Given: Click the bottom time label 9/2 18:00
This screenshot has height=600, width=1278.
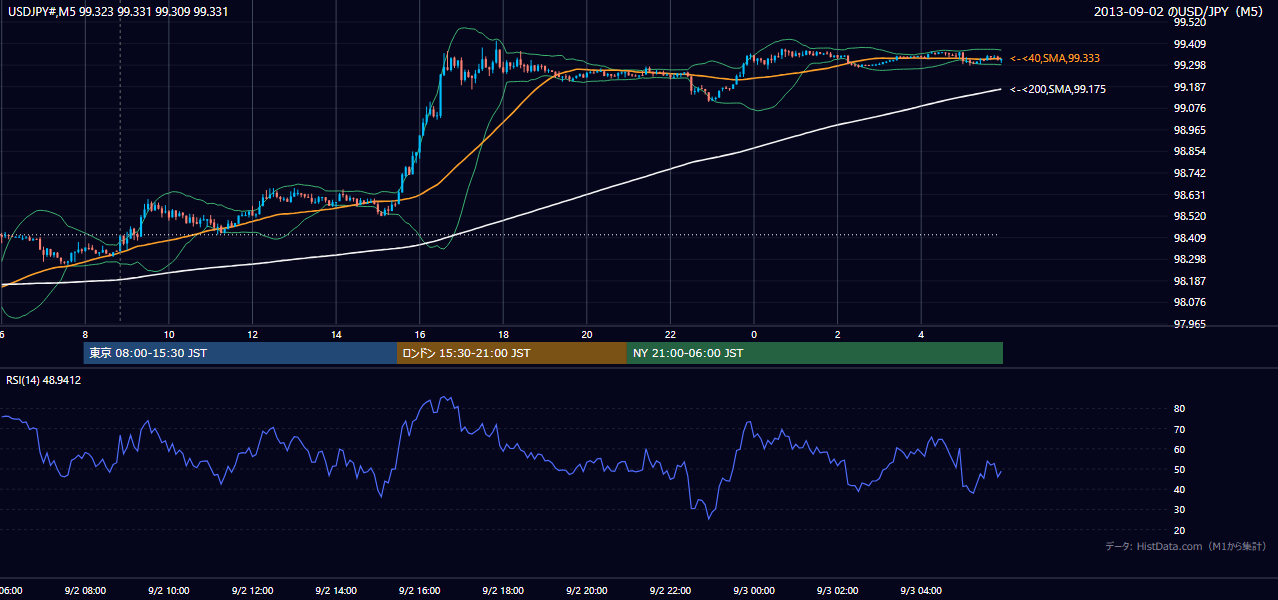Looking at the screenshot, I should pyautogui.click(x=502, y=590).
